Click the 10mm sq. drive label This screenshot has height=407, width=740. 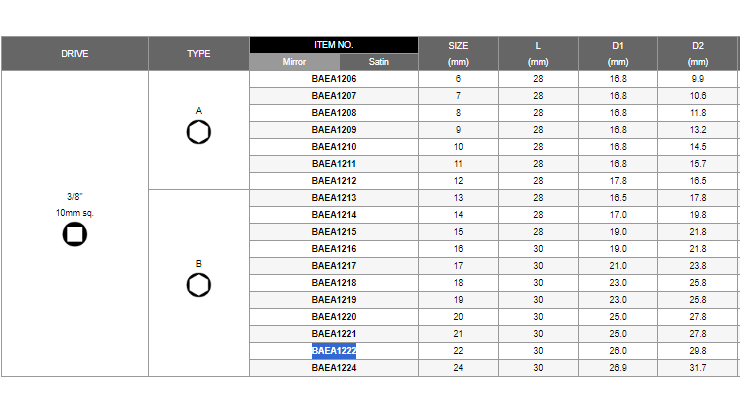point(75,213)
